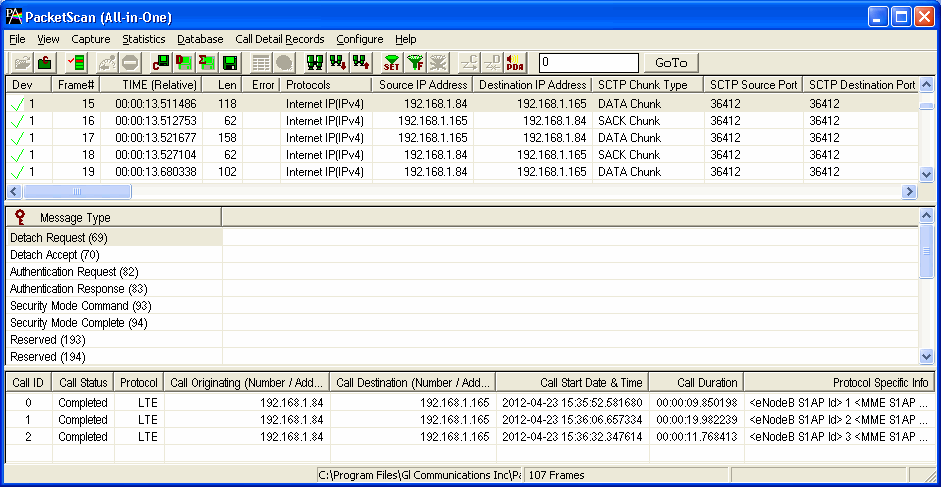Click the grayed crossed-out funnel icon

437,62
